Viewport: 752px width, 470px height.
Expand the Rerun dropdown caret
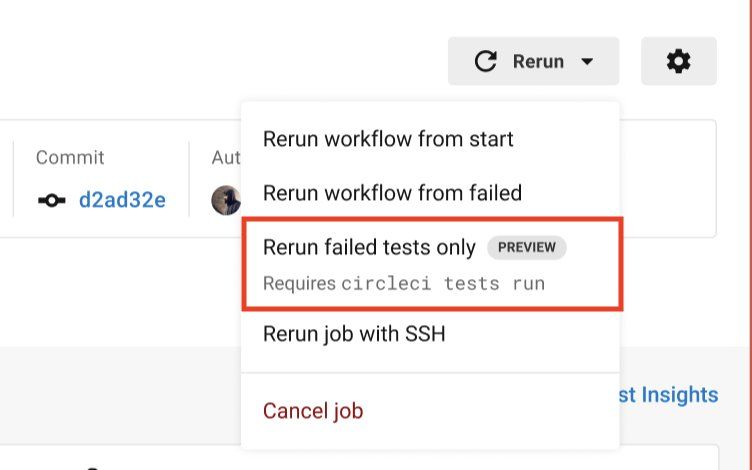click(587, 61)
